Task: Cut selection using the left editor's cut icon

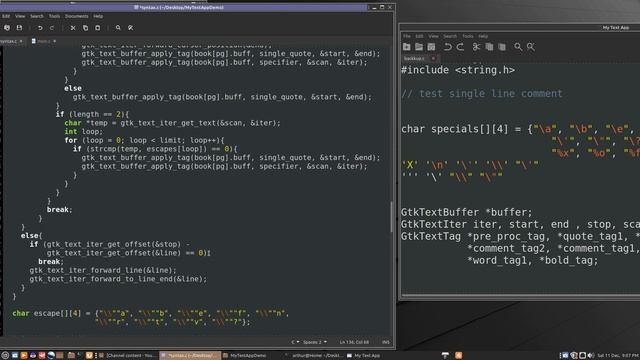Action: pos(73,28)
